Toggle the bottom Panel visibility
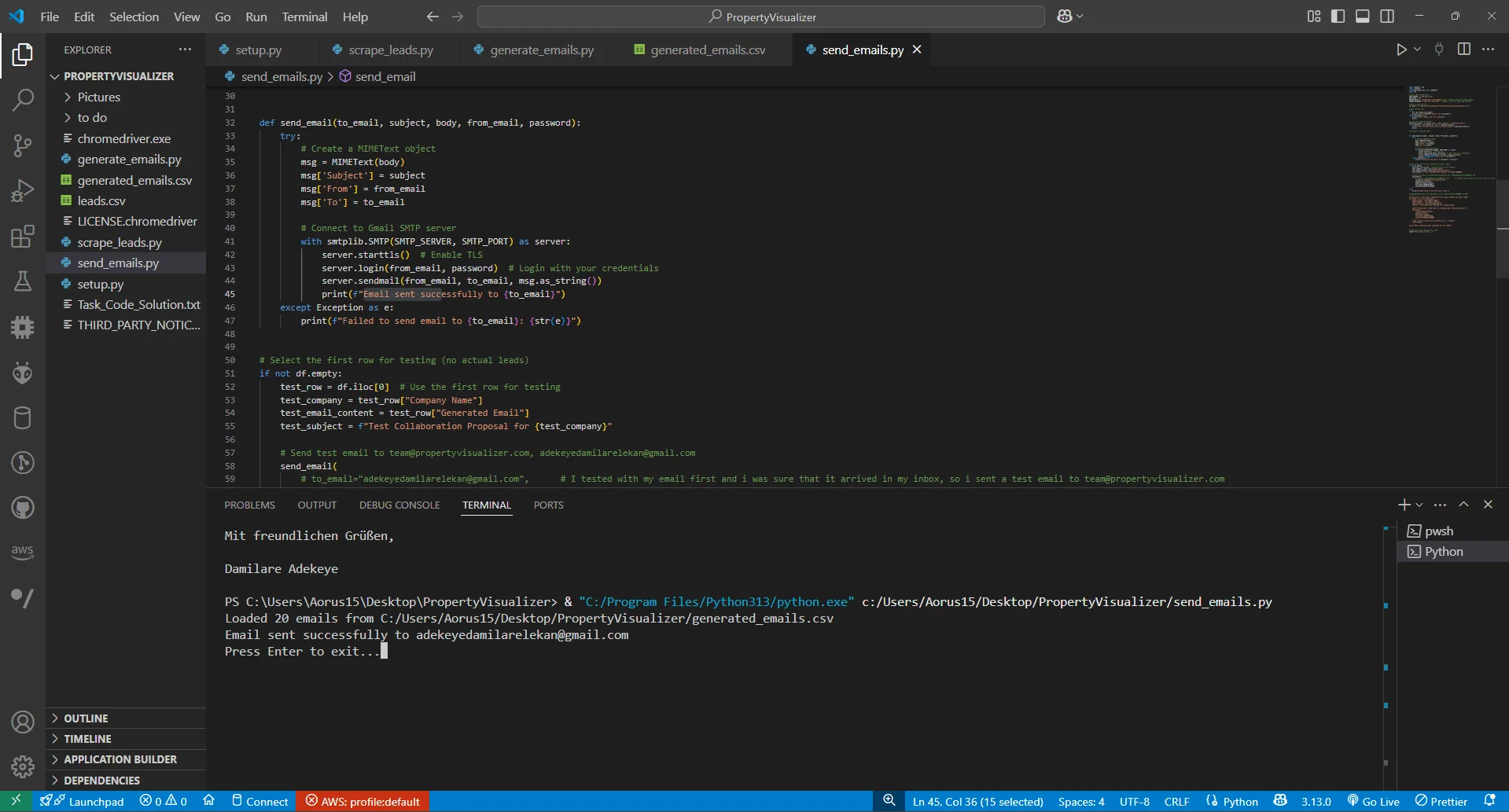1509x812 pixels. pyautogui.click(x=1362, y=17)
